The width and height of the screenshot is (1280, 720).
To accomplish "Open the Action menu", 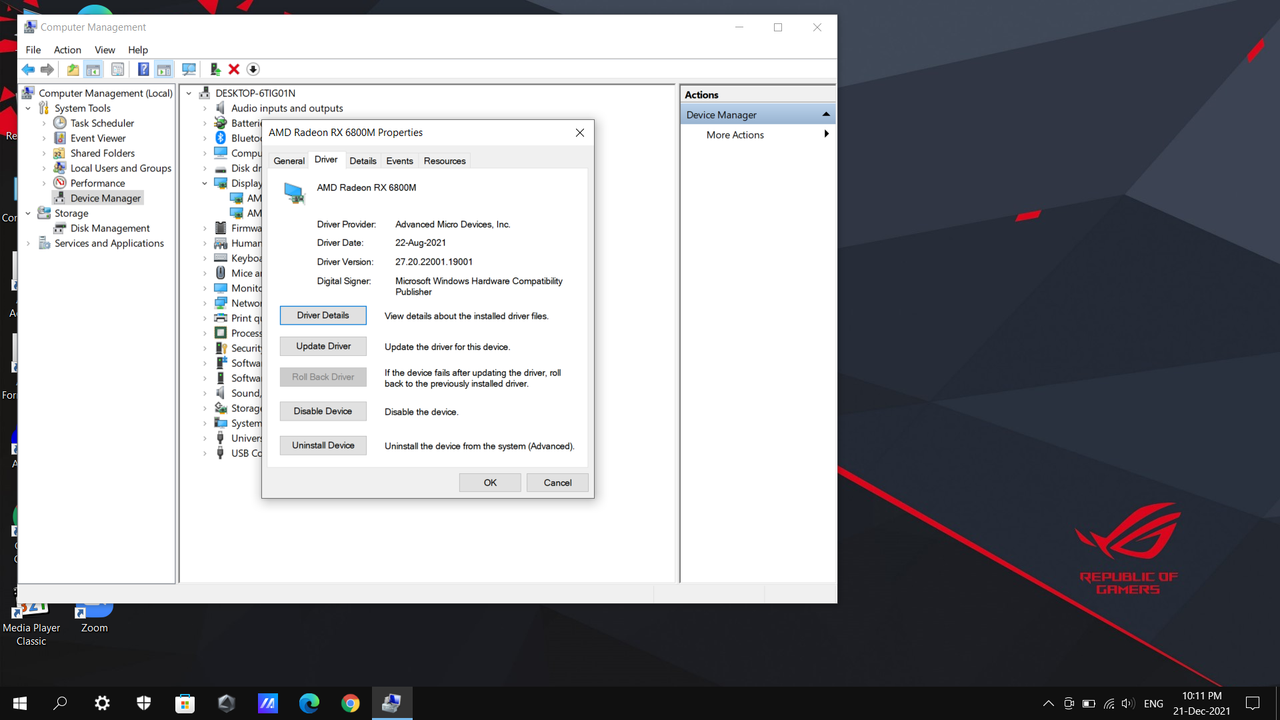I will tap(67, 50).
